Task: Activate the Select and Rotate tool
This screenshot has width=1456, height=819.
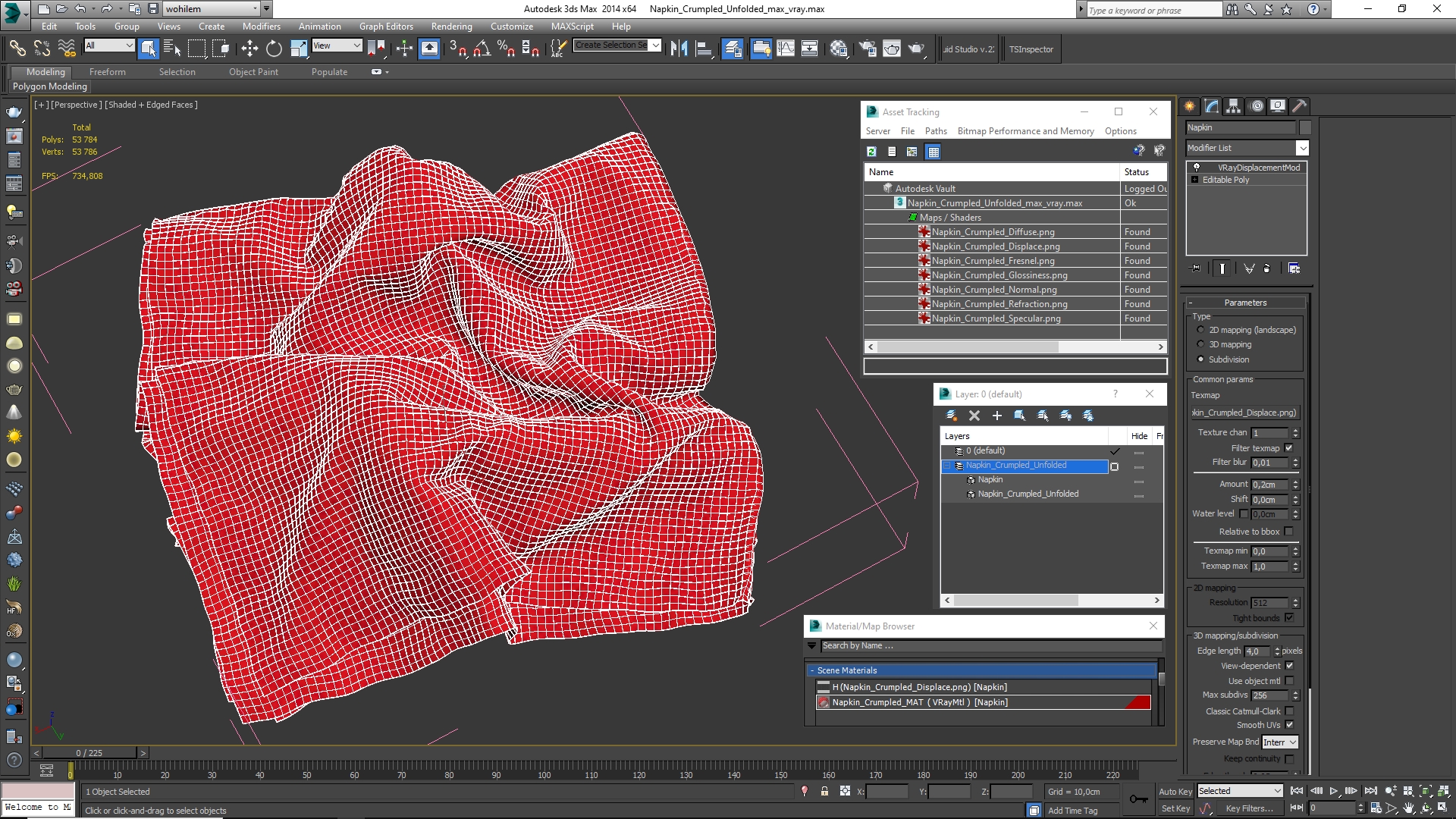Action: [x=274, y=49]
